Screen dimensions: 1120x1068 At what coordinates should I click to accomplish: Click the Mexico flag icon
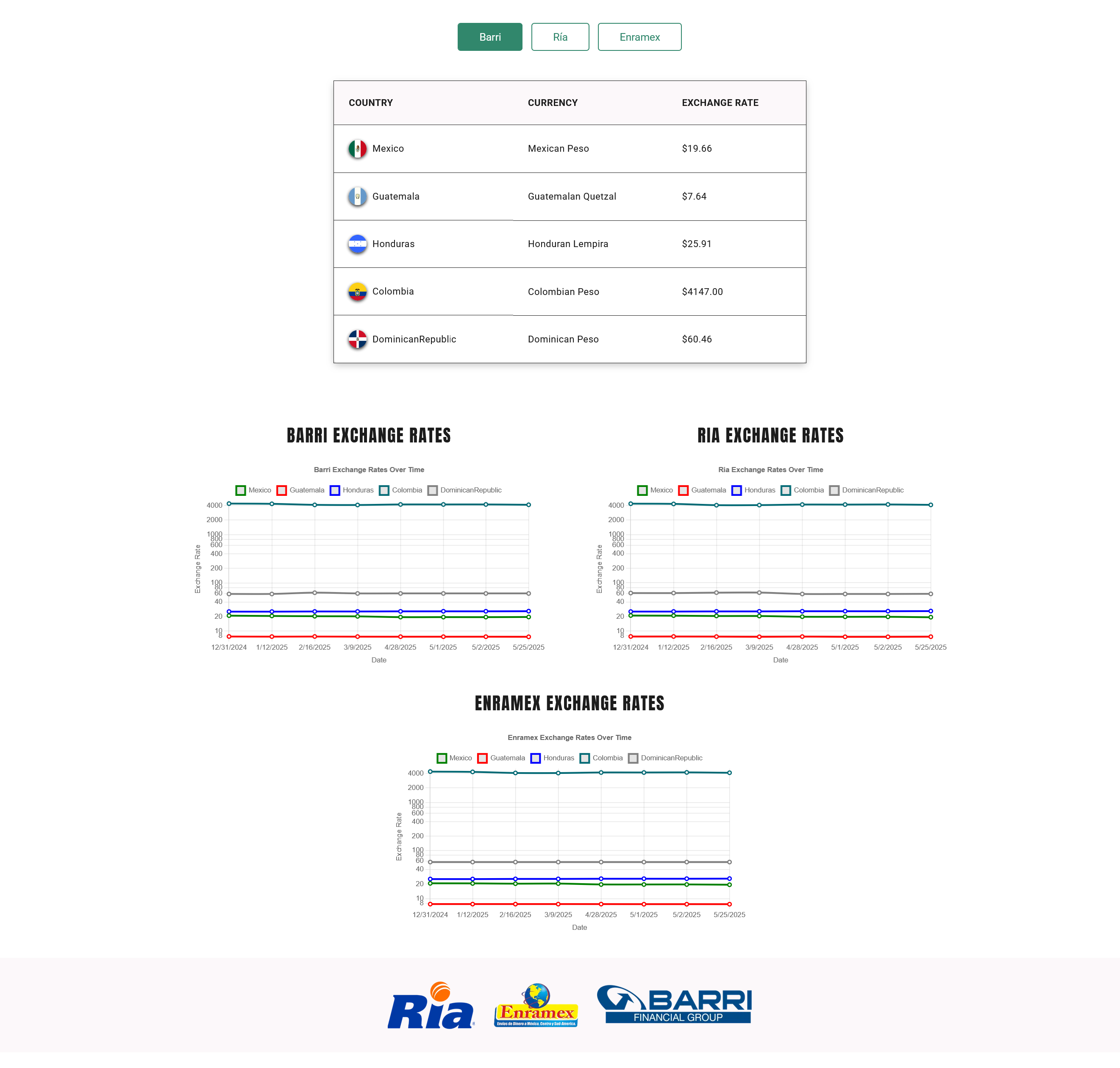pyautogui.click(x=357, y=149)
